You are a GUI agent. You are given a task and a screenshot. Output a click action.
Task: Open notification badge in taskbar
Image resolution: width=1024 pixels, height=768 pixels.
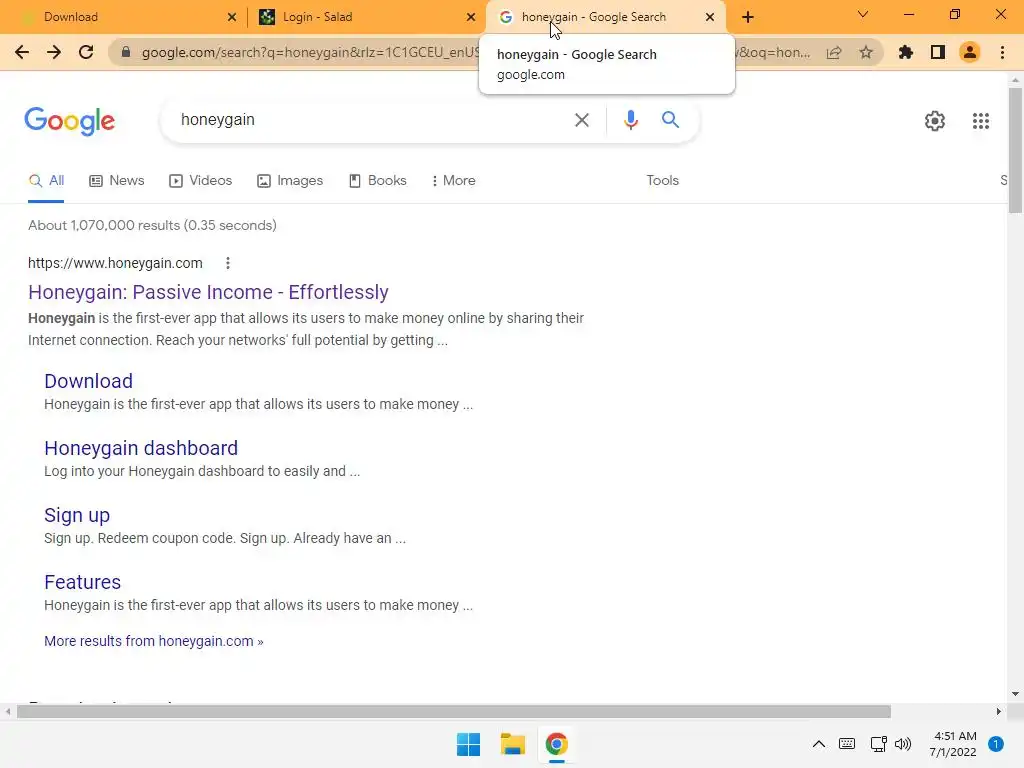995,744
